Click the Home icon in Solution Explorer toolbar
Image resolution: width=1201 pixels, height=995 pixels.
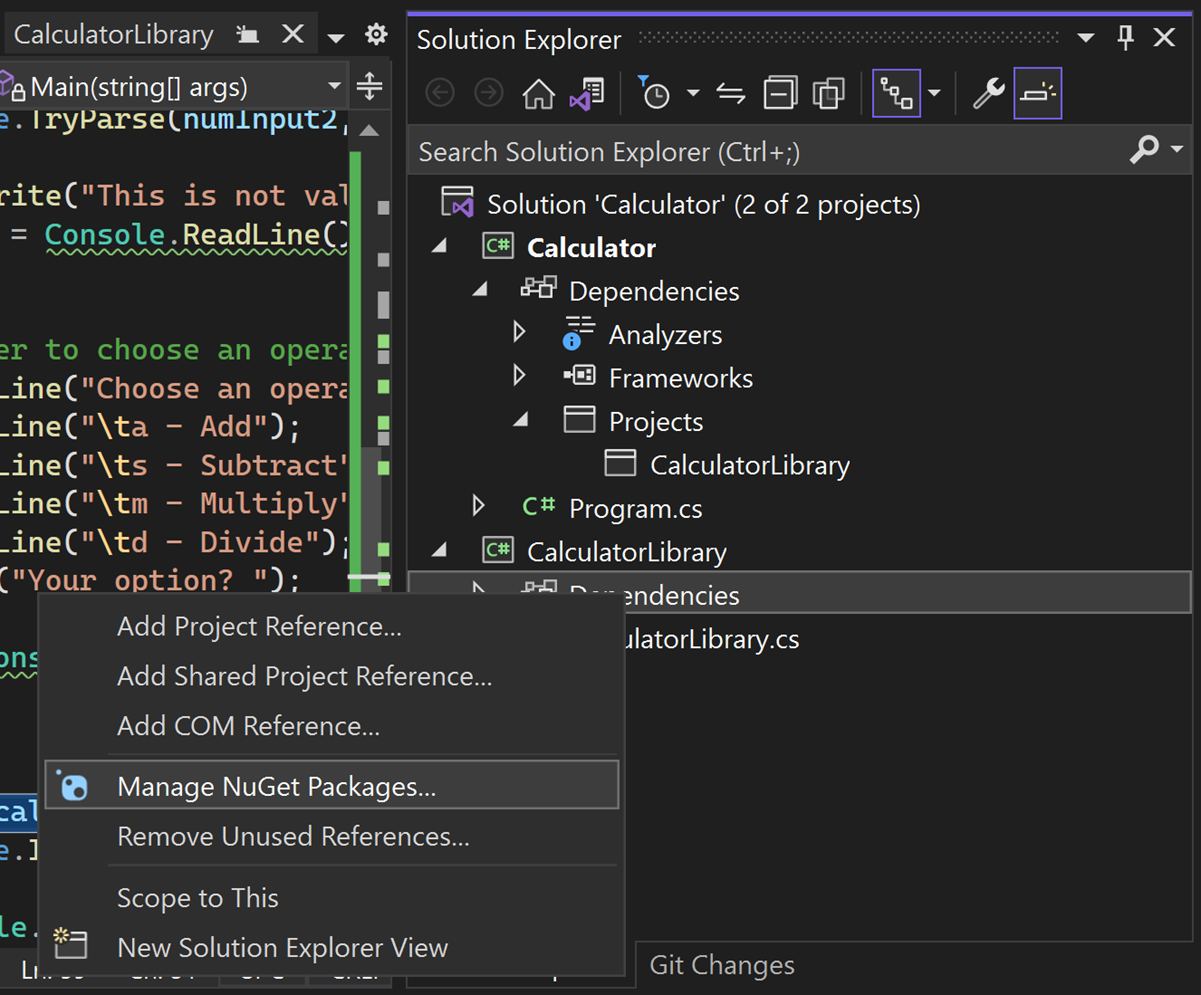coord(539,93)
